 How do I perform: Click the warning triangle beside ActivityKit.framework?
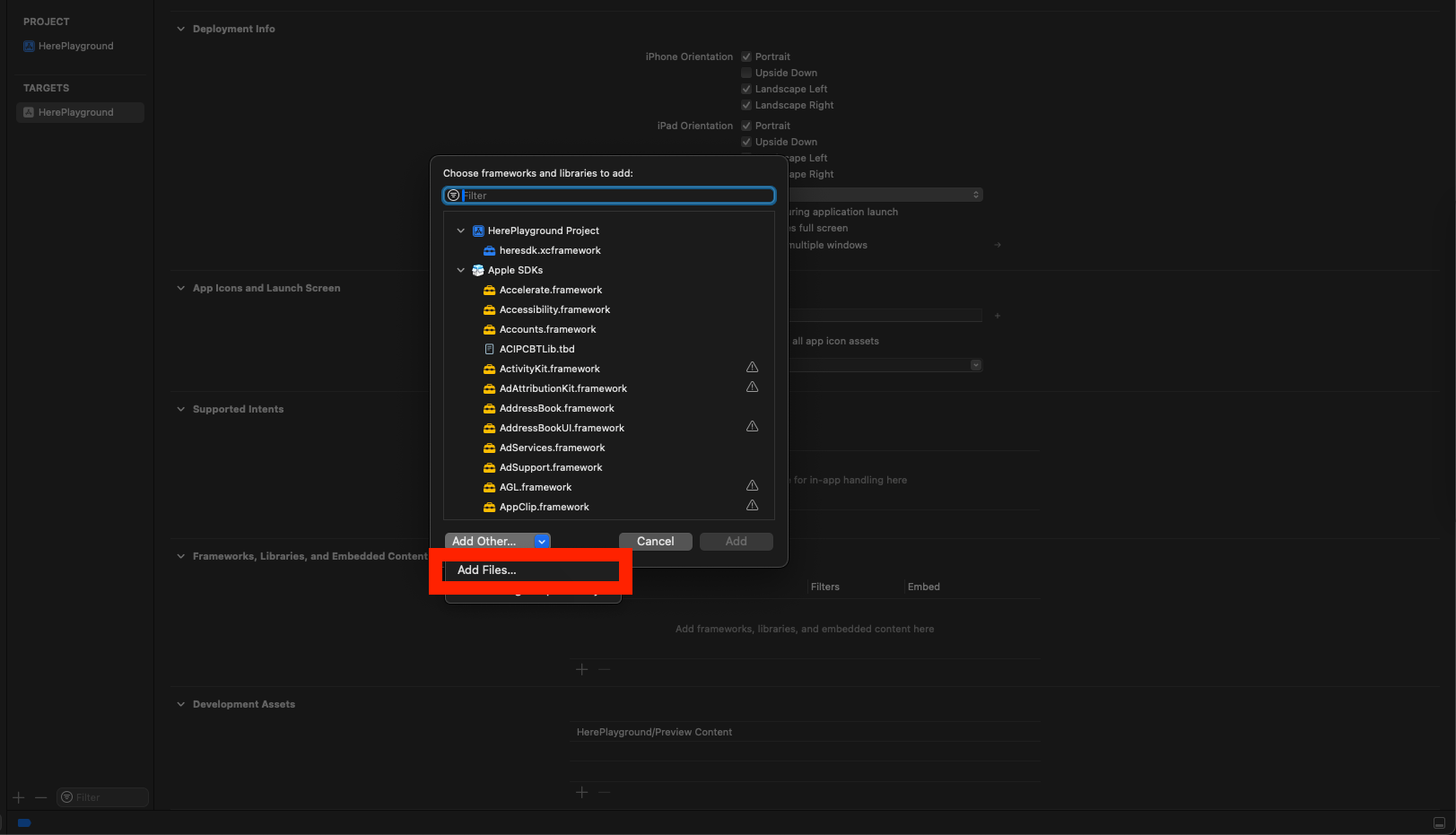pos(753,367)
